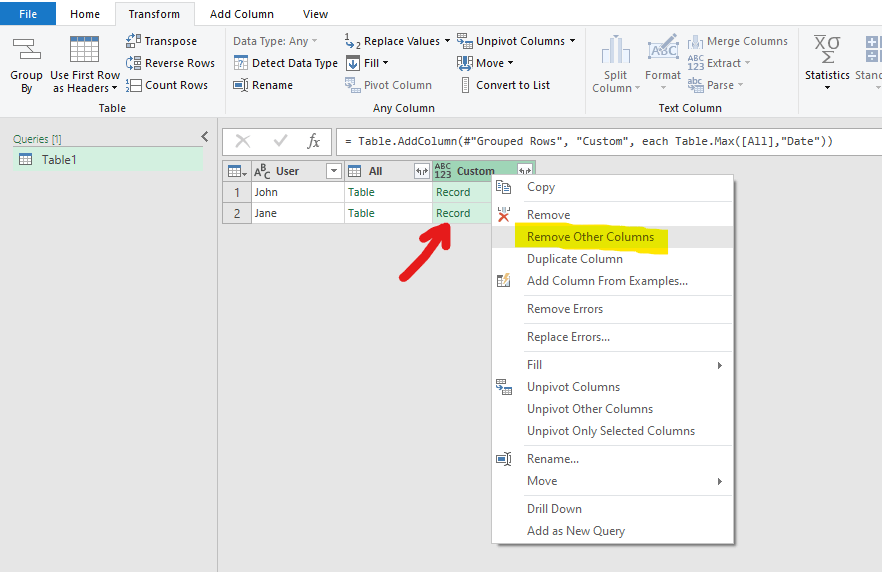Image resolution: width=882 pixels, height=572 pixels.
Task: Click the Record cell in Jane's row
Action: tap(462, 213)
